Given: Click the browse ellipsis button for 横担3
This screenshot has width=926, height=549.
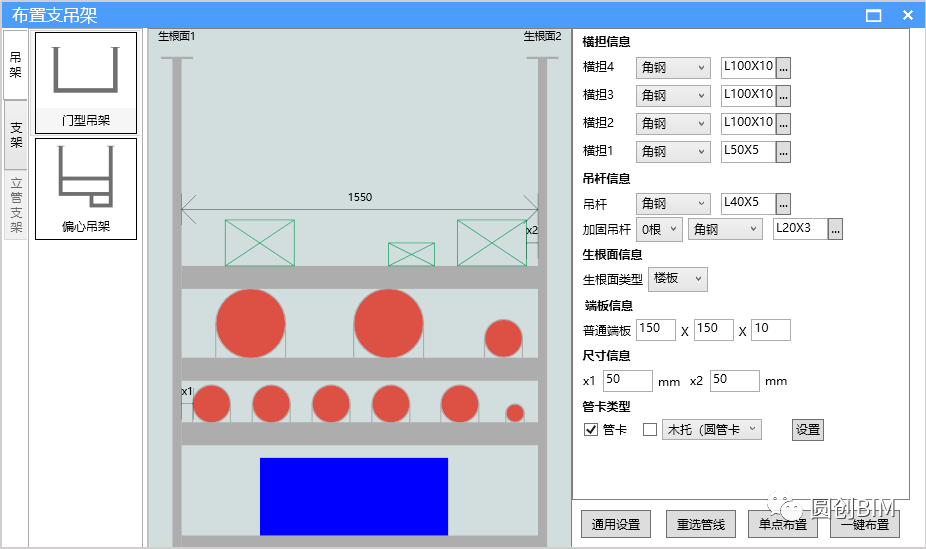Looking at the screenshot, I should 783,96.
